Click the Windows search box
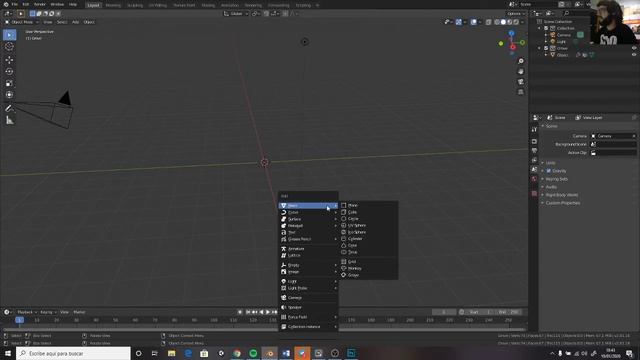The image size is (640, 360). click(73, 353)
